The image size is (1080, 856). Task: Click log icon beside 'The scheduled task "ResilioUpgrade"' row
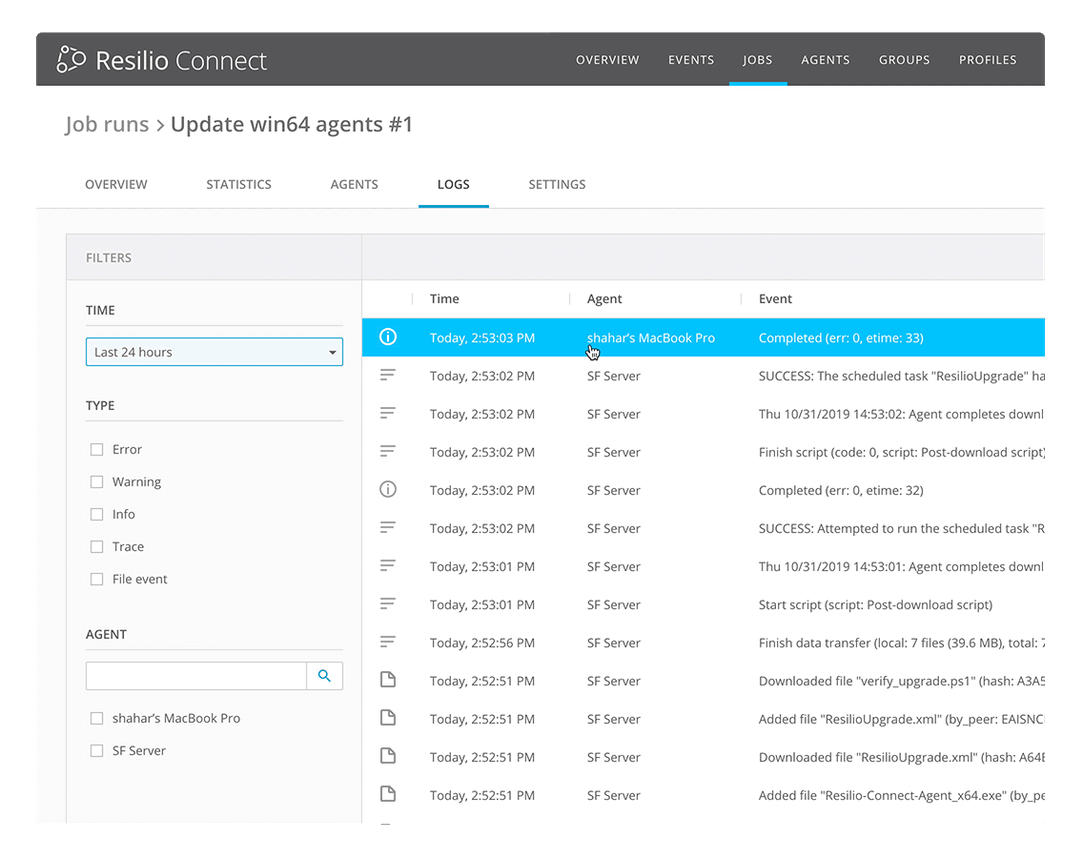(388, 375)
